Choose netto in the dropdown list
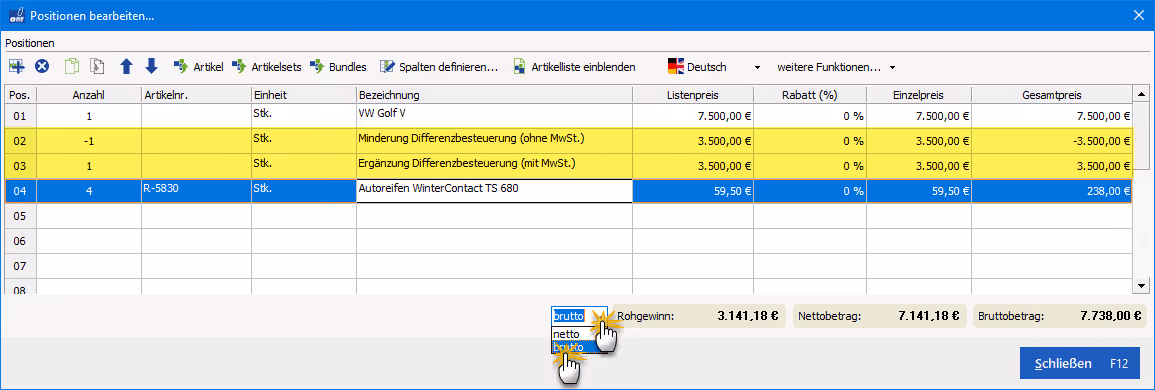Viewport: 1155px width, 390px height. (x=579, y=333)
